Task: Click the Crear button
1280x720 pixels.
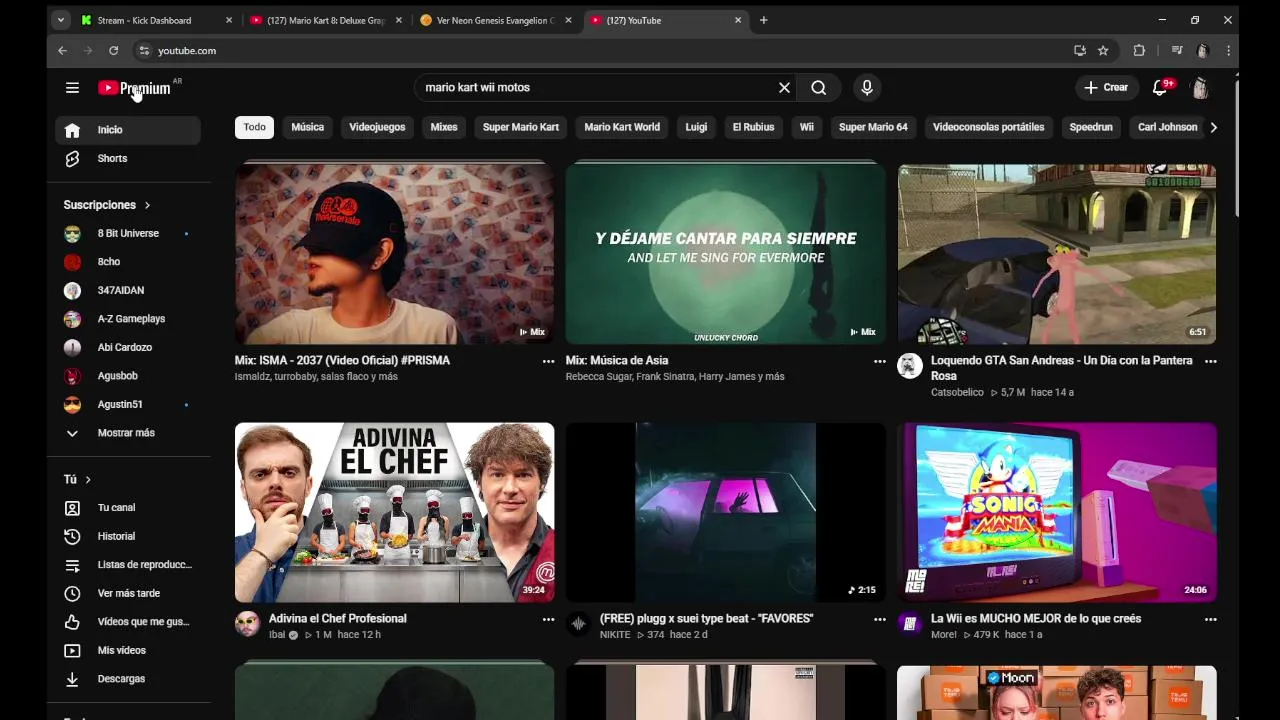Action: tap(1105, 88)
